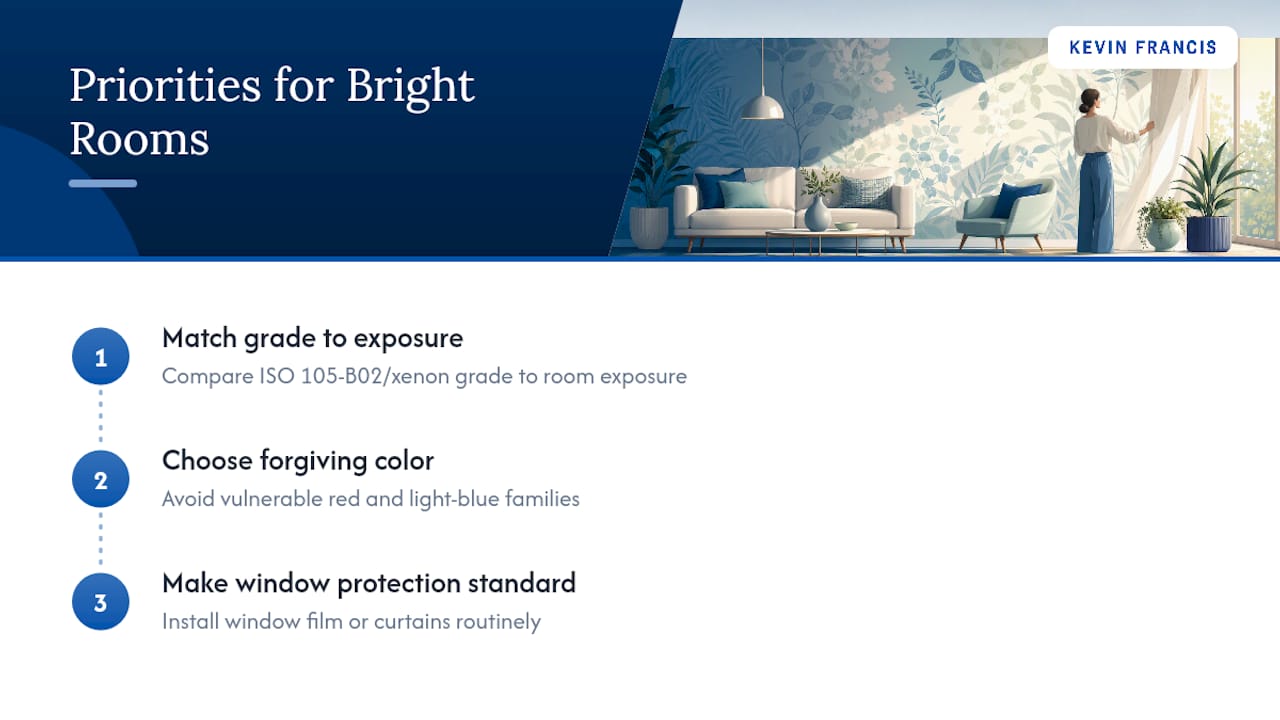This screenshot has width=1280, height=720.
Task: Click dotted connector between steps 1 and 2
Action: 100,418
